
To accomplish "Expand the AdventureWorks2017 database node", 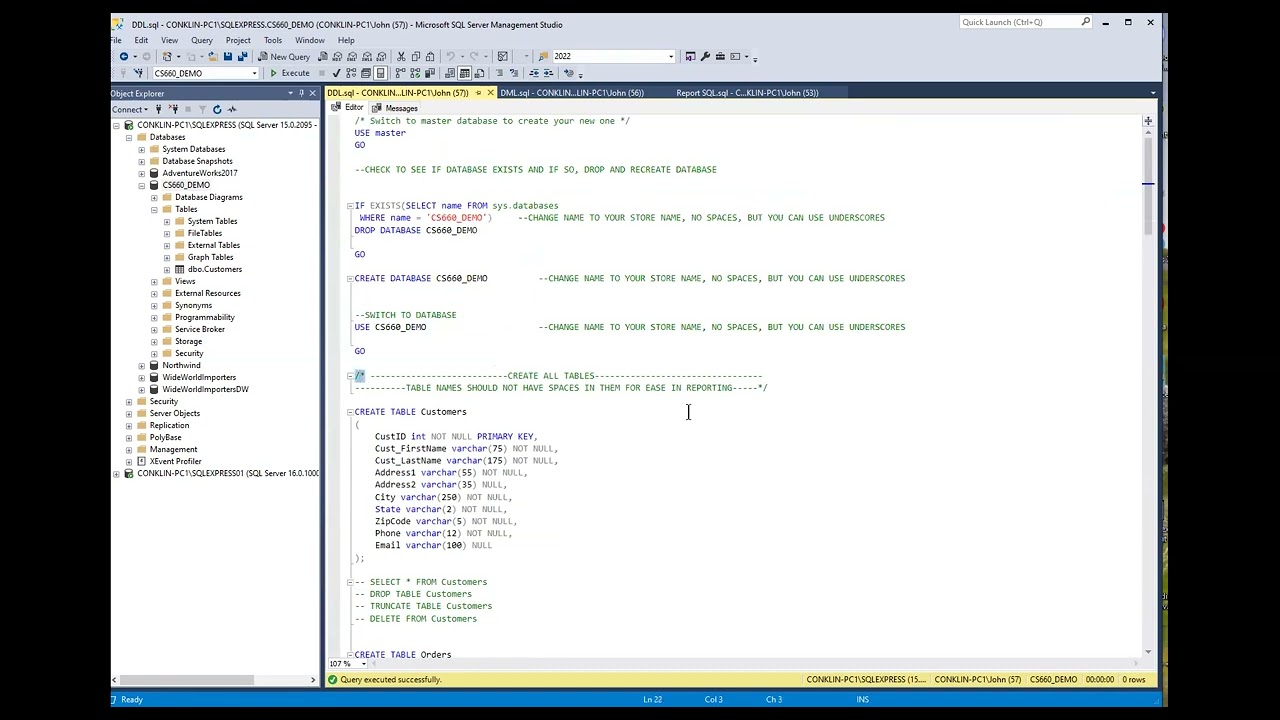I will pyautogui.click(x=141, y=173).
